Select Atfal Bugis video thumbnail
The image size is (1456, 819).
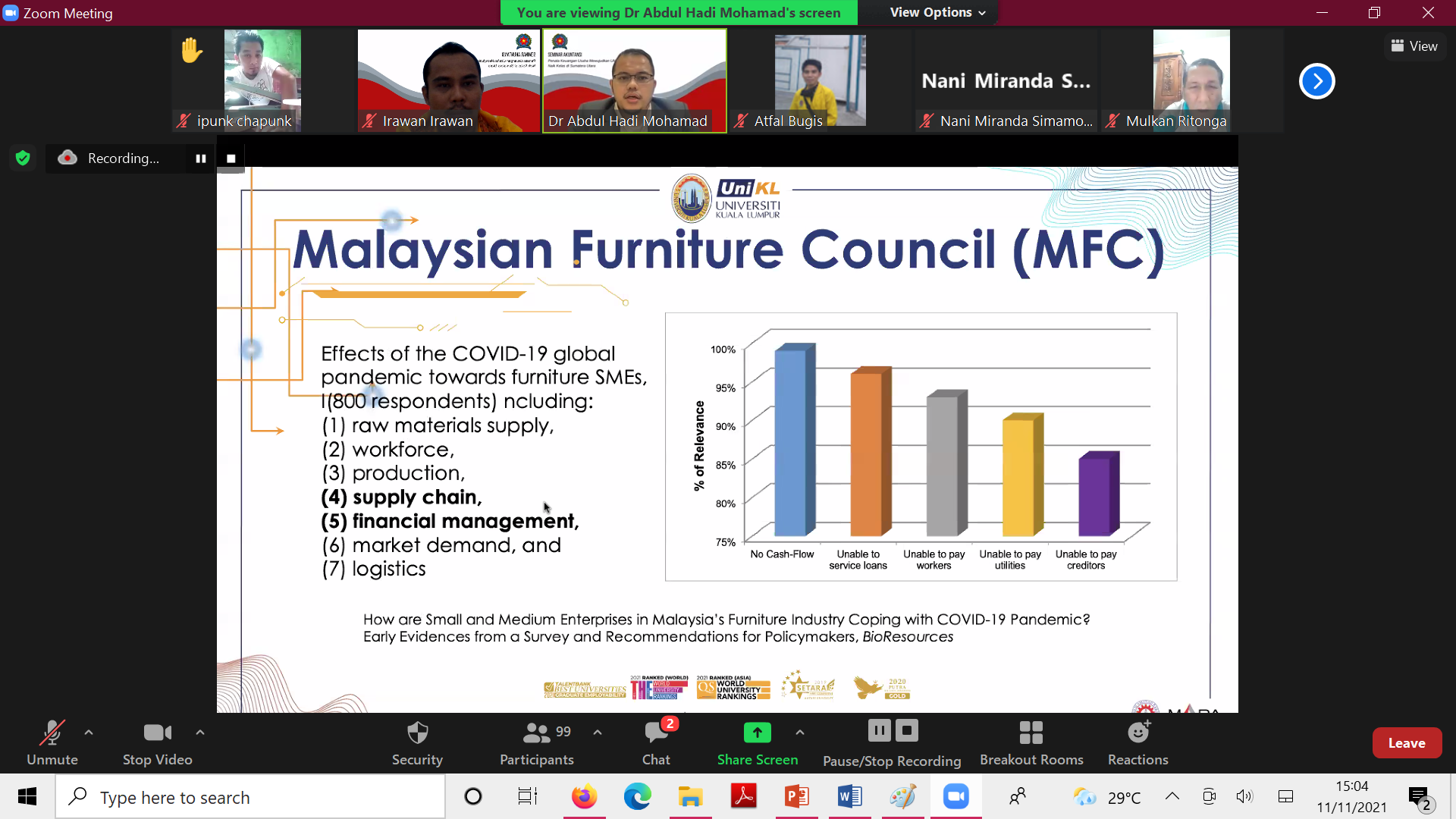[821, 80]
